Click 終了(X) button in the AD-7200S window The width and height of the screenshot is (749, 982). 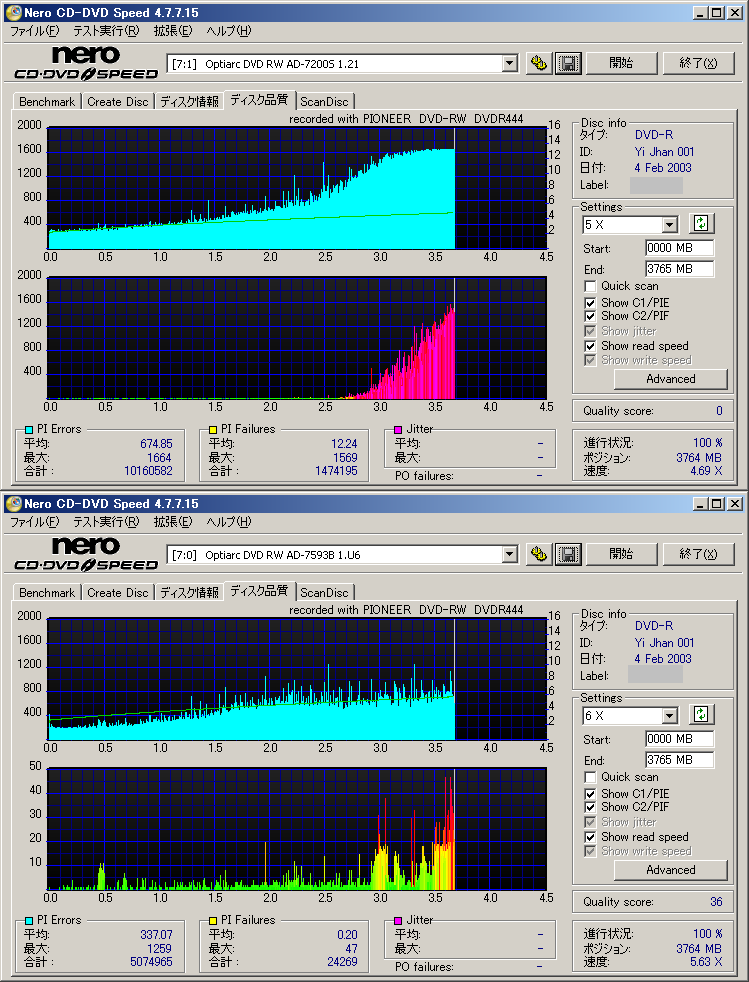[698, 63]
